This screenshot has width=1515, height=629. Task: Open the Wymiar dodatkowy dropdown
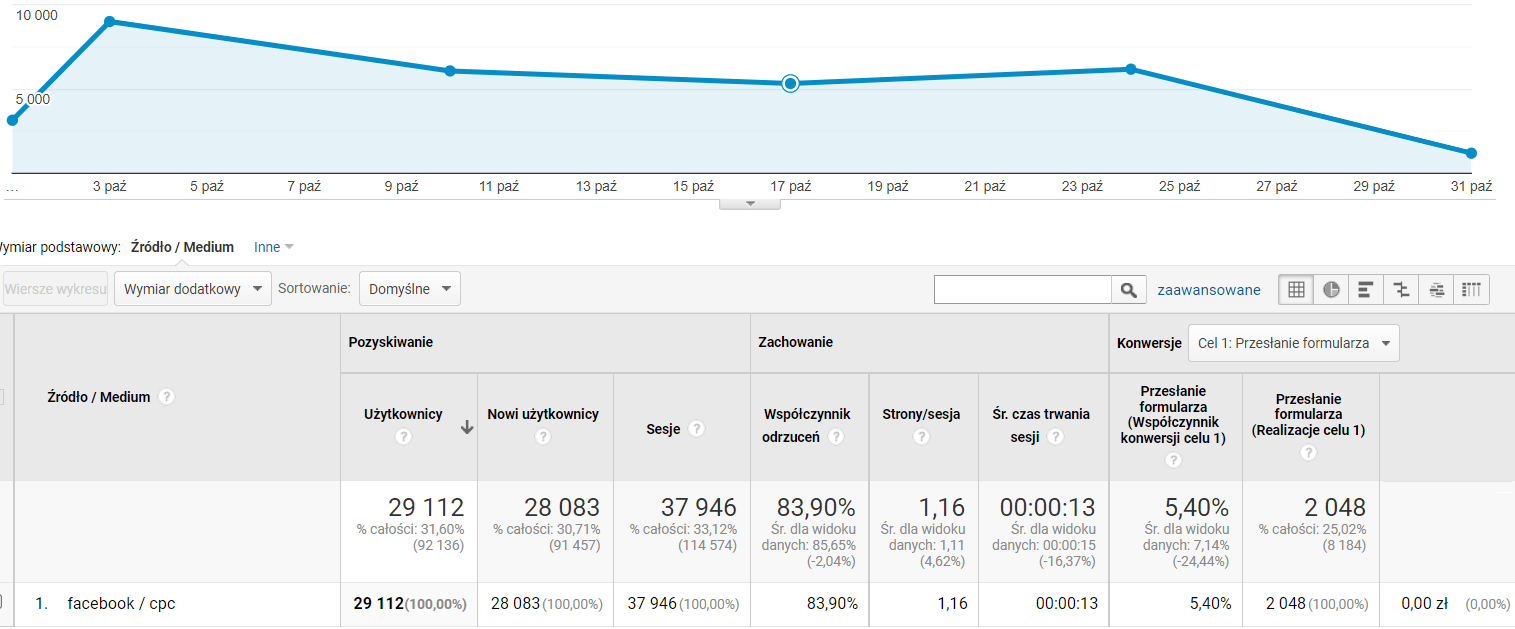(193, 289)
